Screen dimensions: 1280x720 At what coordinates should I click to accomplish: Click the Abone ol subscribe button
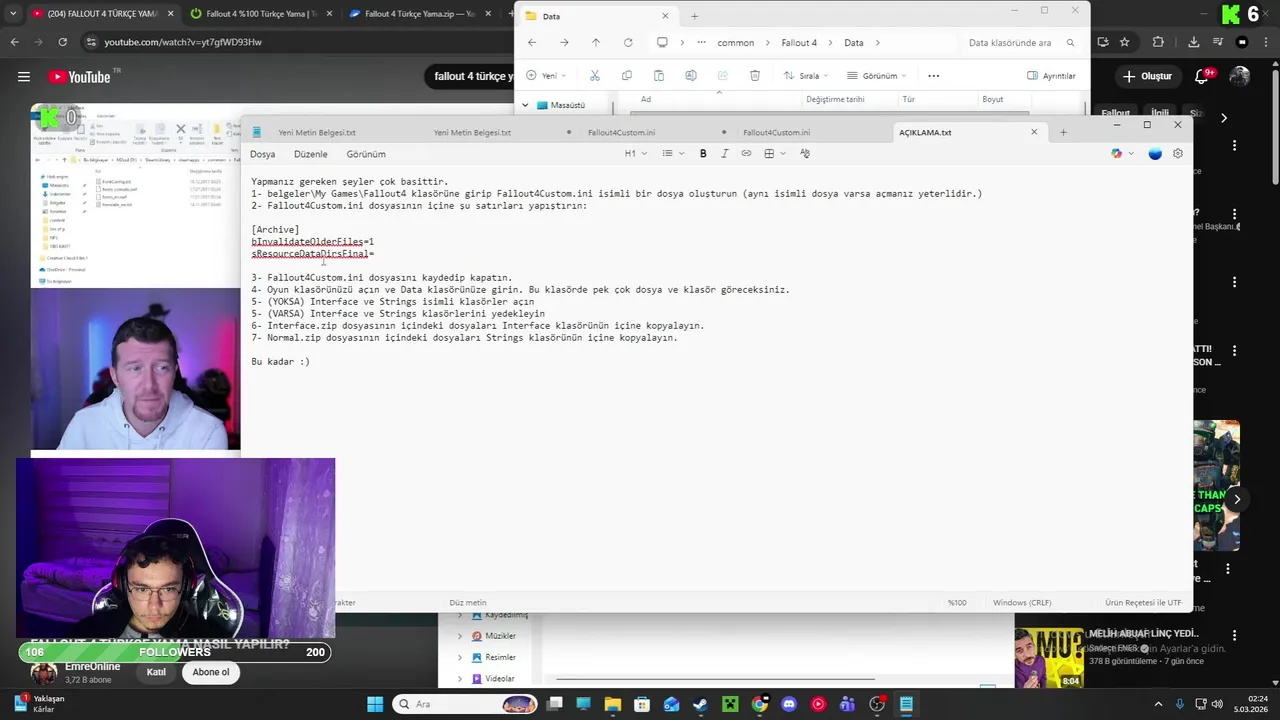[x=211, y=672]
